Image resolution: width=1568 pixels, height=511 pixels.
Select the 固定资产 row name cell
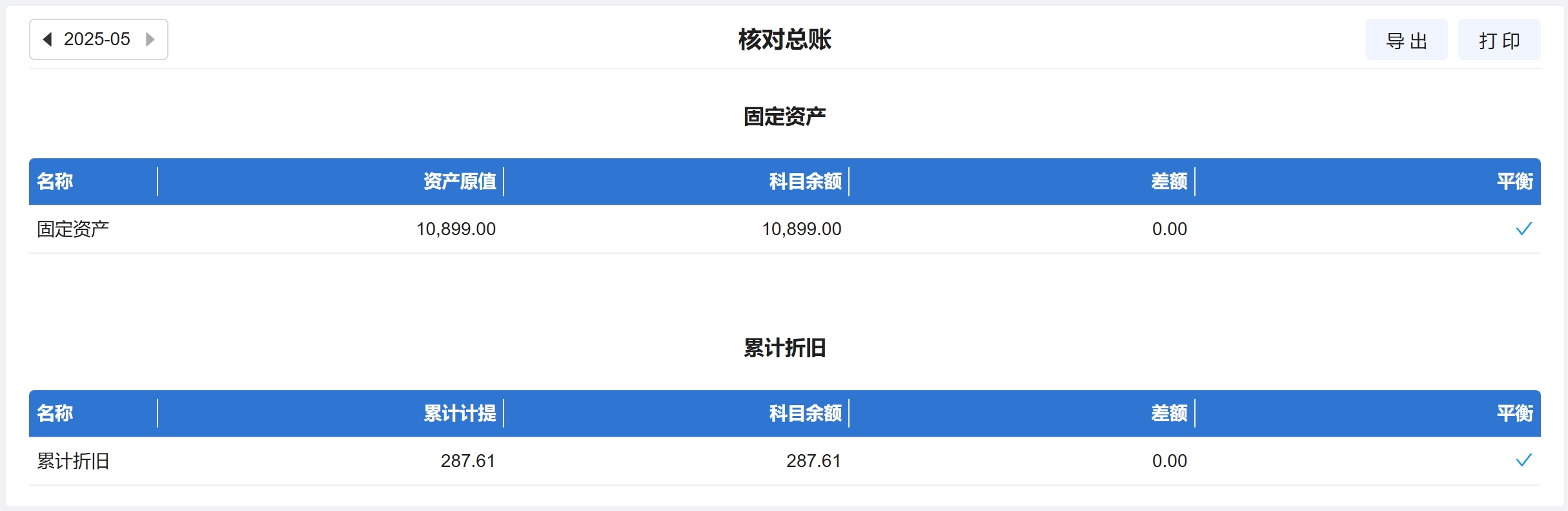(73, 229)
